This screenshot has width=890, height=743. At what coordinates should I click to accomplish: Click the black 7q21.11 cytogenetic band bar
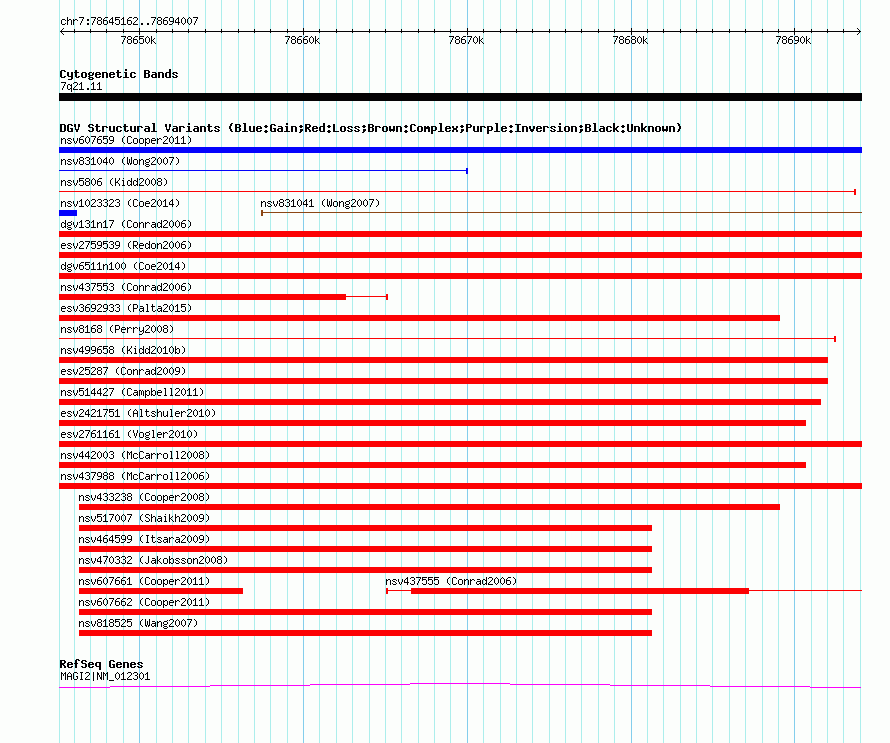pos(460,97)
